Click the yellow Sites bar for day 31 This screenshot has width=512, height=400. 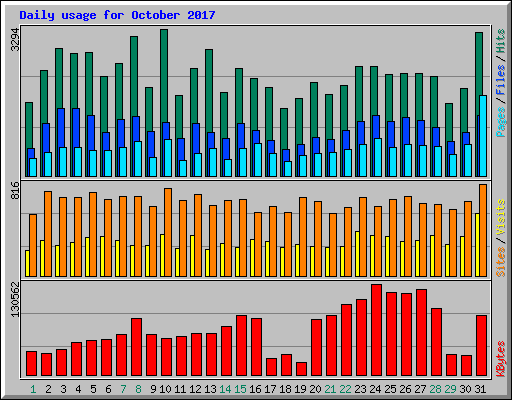pyautogui.click(x=478, y=245)
